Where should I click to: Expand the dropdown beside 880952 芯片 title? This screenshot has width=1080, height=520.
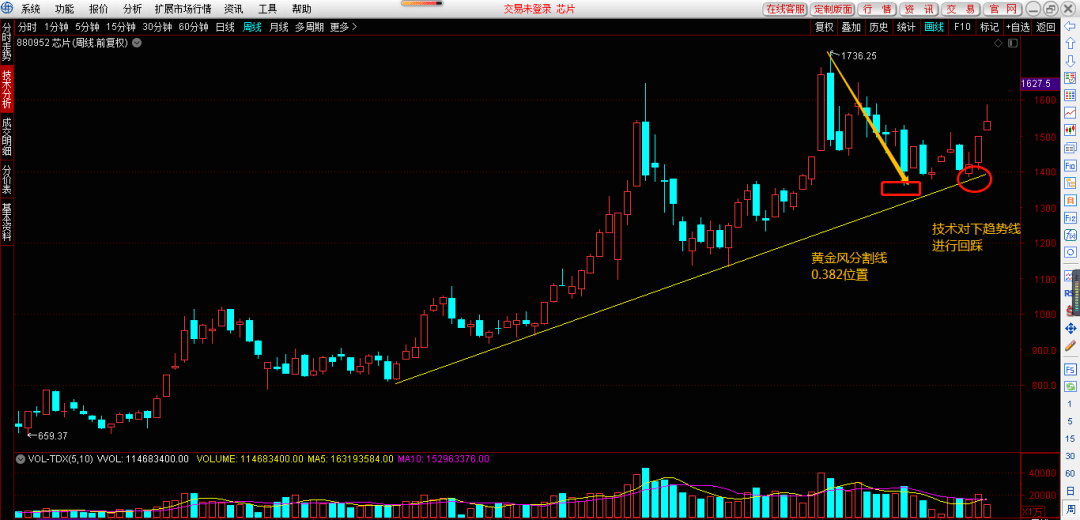click(137, 44)
